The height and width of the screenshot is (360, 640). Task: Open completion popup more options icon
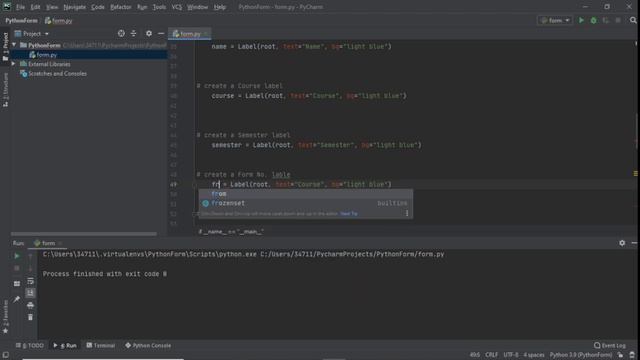[x=407, y=213]
